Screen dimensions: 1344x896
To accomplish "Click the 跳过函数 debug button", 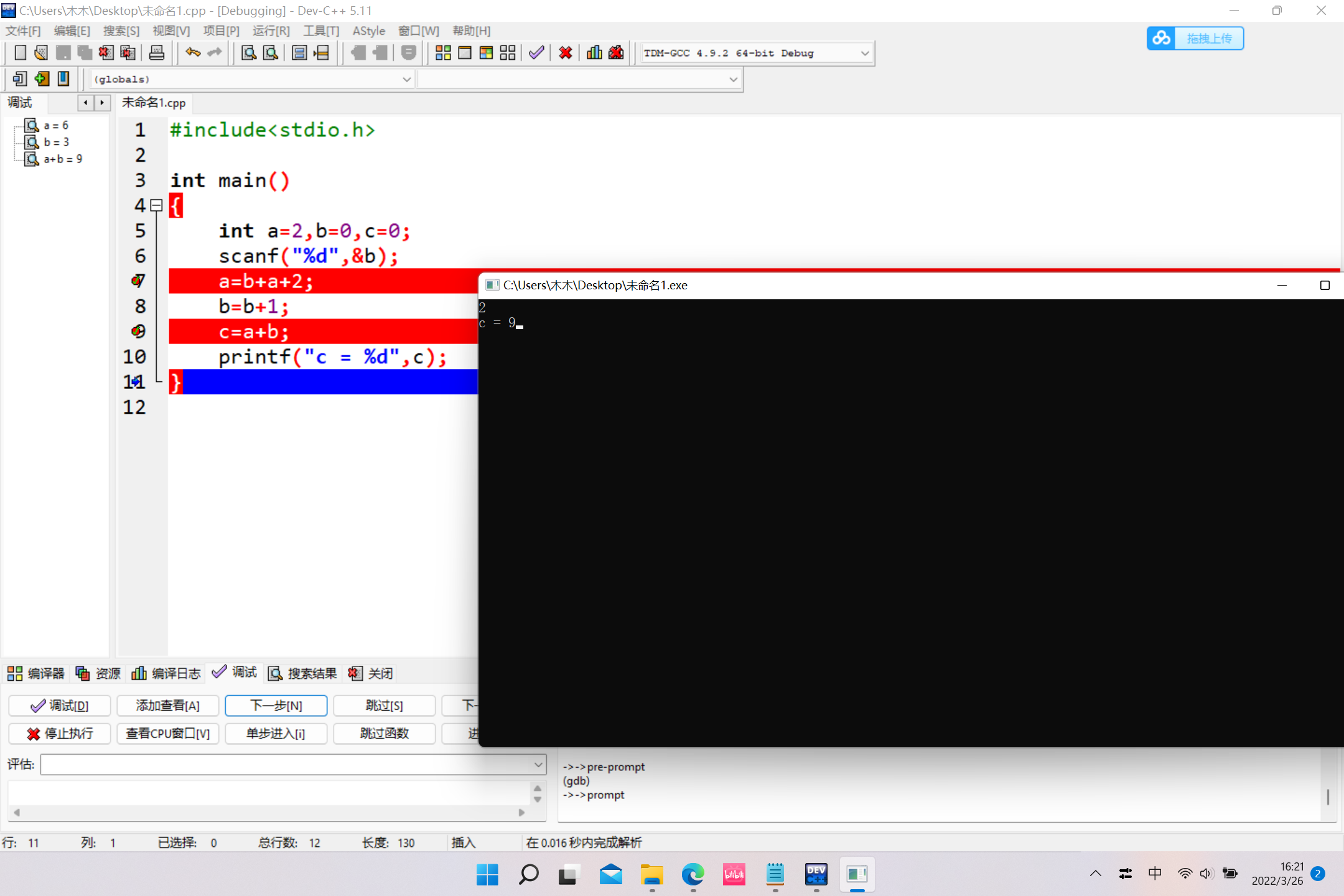I will pyautogui.click(x=384, y=734).
